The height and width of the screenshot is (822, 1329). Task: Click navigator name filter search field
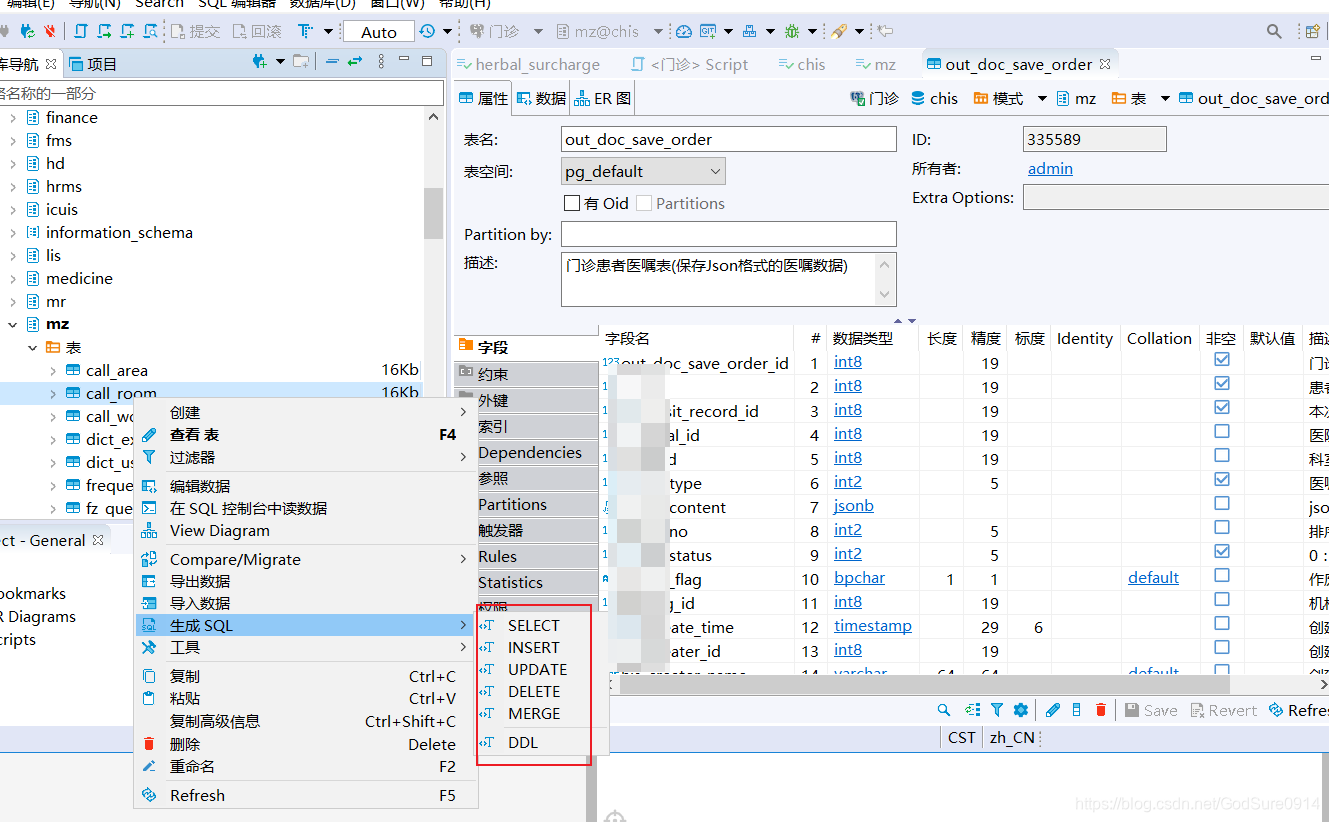tap(221, 93)
